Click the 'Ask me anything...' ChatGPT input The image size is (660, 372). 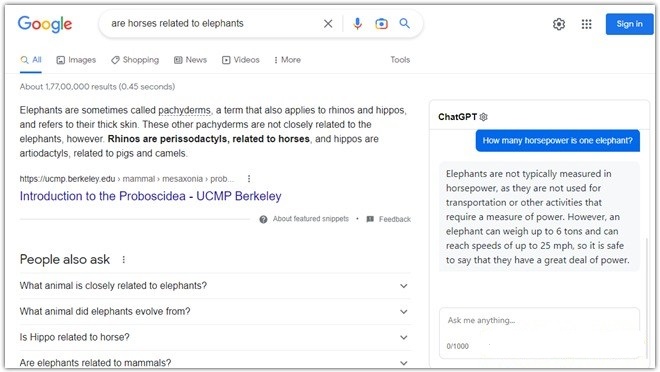click(539, 321)
